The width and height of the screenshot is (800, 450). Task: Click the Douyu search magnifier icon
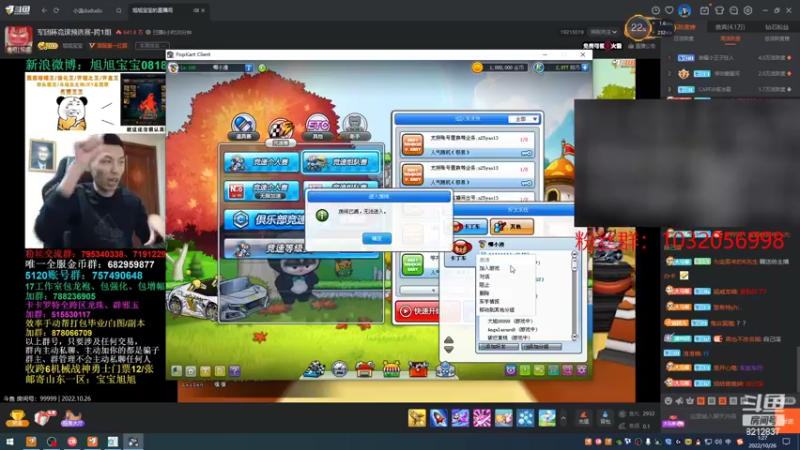(x=118, y=10)
